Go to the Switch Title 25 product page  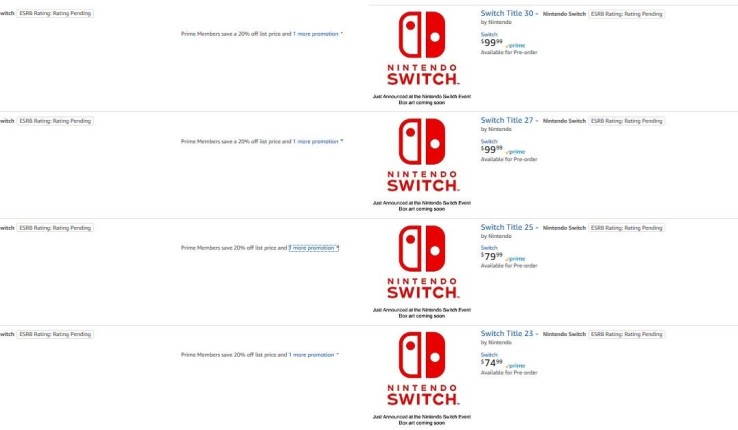coord(506,227)
